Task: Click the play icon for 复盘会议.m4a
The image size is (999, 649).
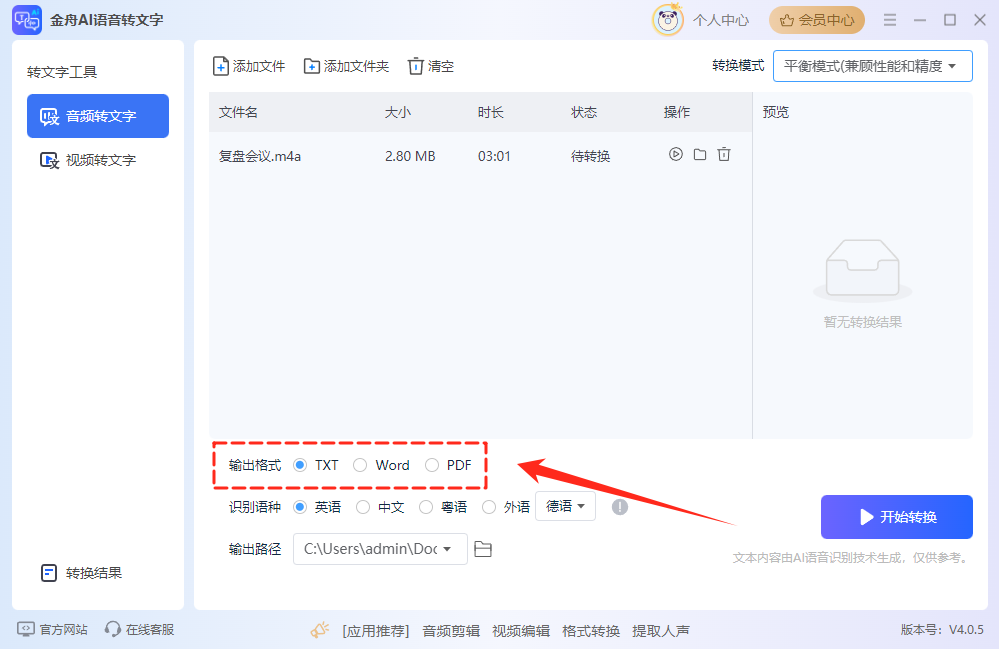Action: 676,155
